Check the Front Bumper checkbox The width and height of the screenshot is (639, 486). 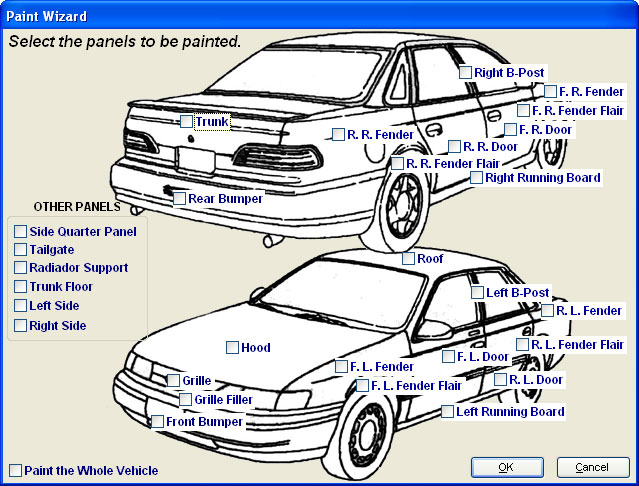tap(157, 422)
